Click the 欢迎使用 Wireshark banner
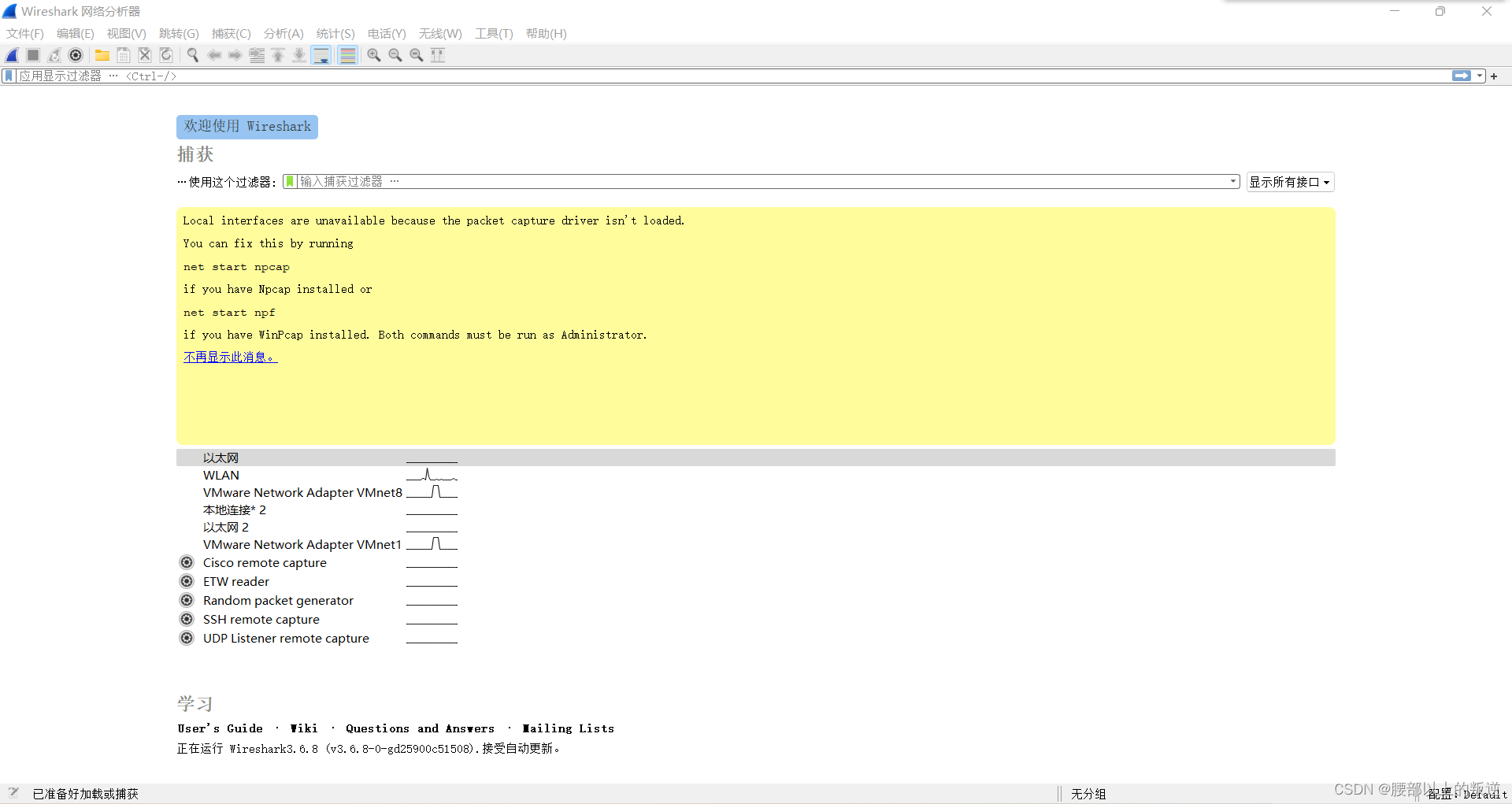Screen dimensions: 1512x804 [x=247, y=127]
